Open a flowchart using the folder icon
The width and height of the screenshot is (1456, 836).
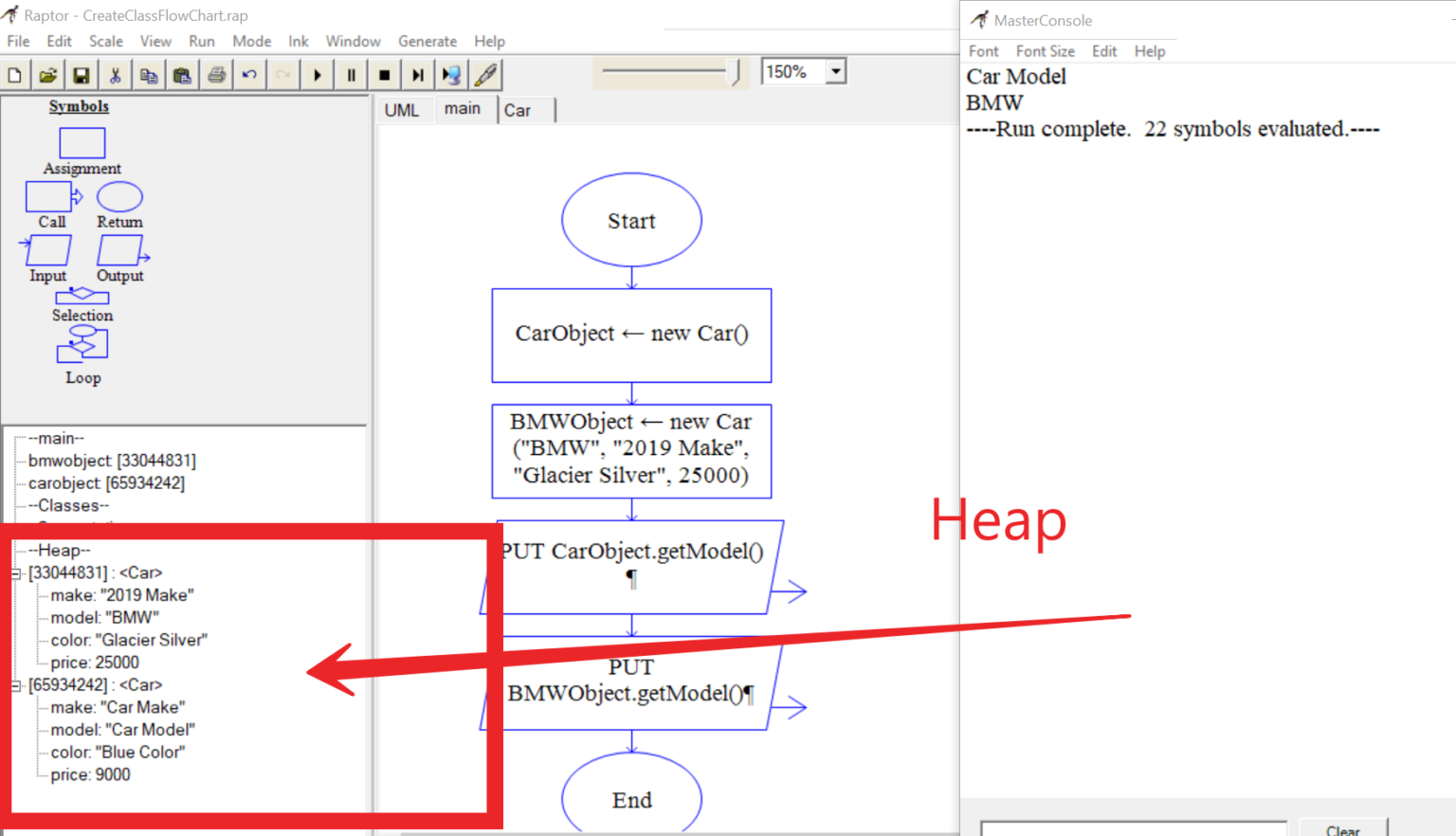[x=47, y=74]
